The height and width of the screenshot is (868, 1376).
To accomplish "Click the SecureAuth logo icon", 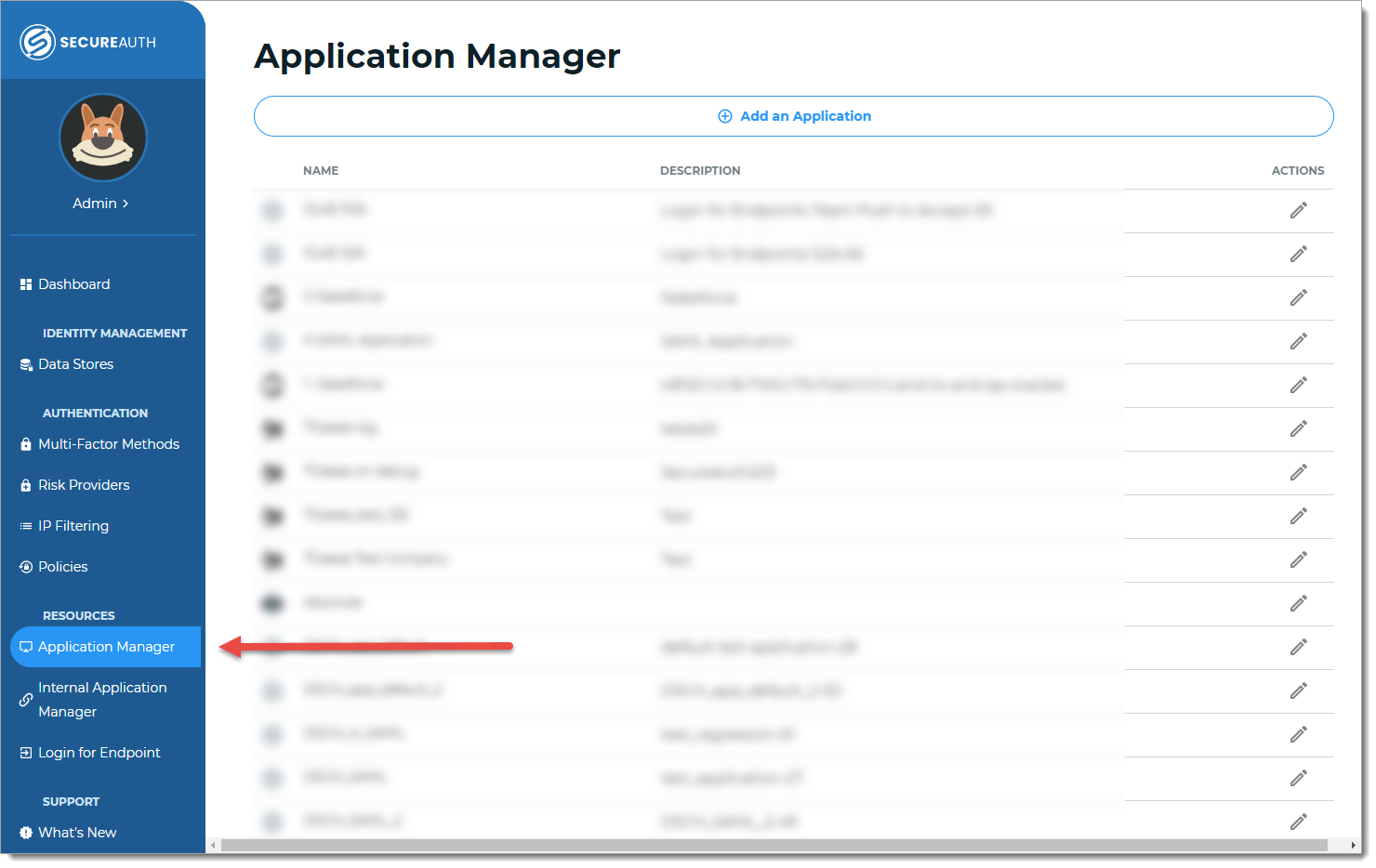I will tap(37, 41).
